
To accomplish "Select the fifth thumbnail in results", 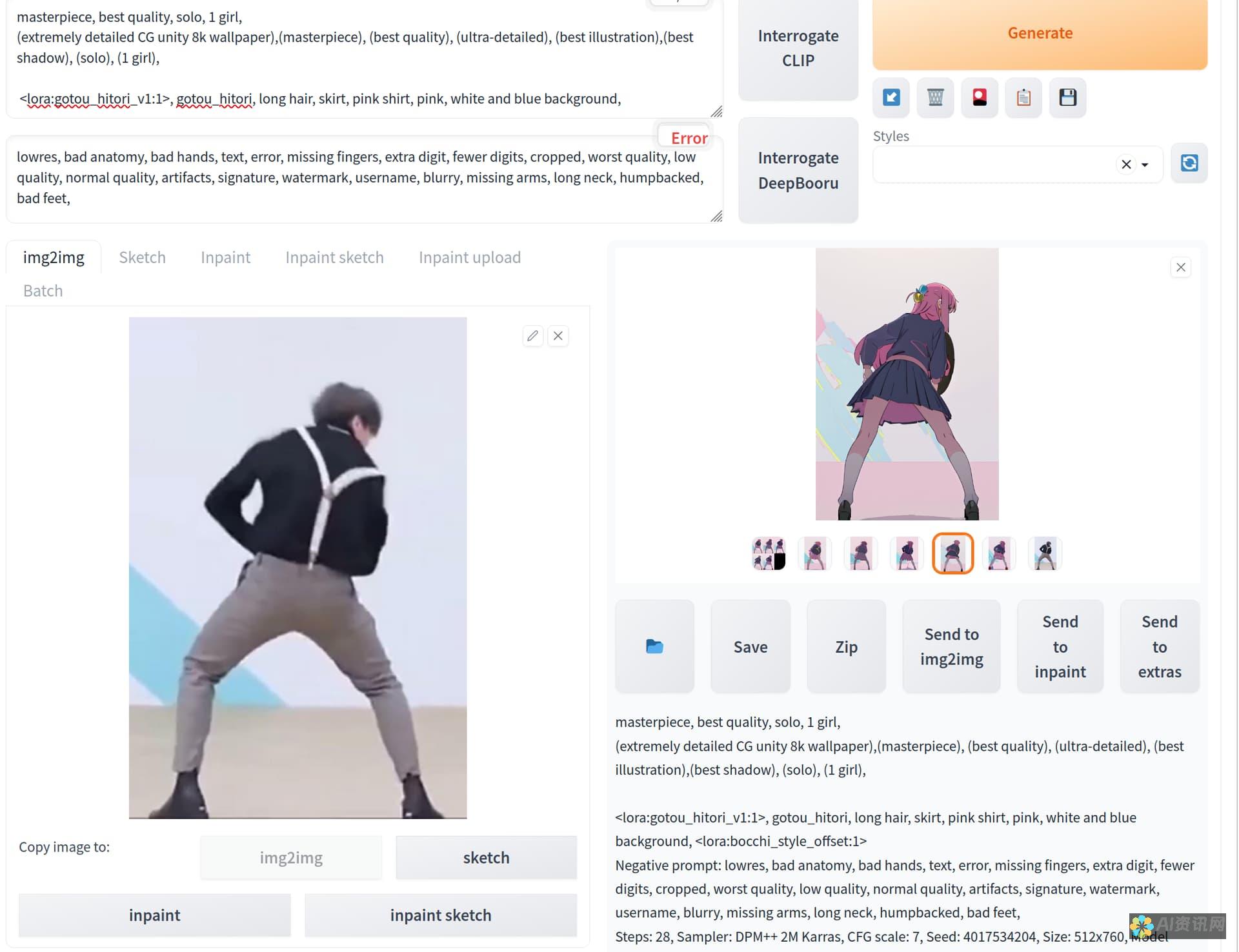I will tap(953, 553).
